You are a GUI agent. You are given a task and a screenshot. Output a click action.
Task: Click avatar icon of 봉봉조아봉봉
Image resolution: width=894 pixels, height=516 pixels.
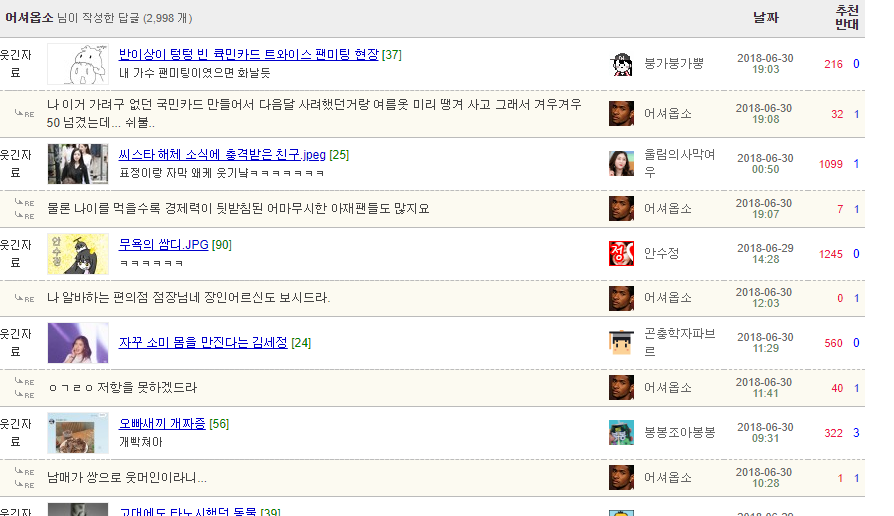coord(621,433)
